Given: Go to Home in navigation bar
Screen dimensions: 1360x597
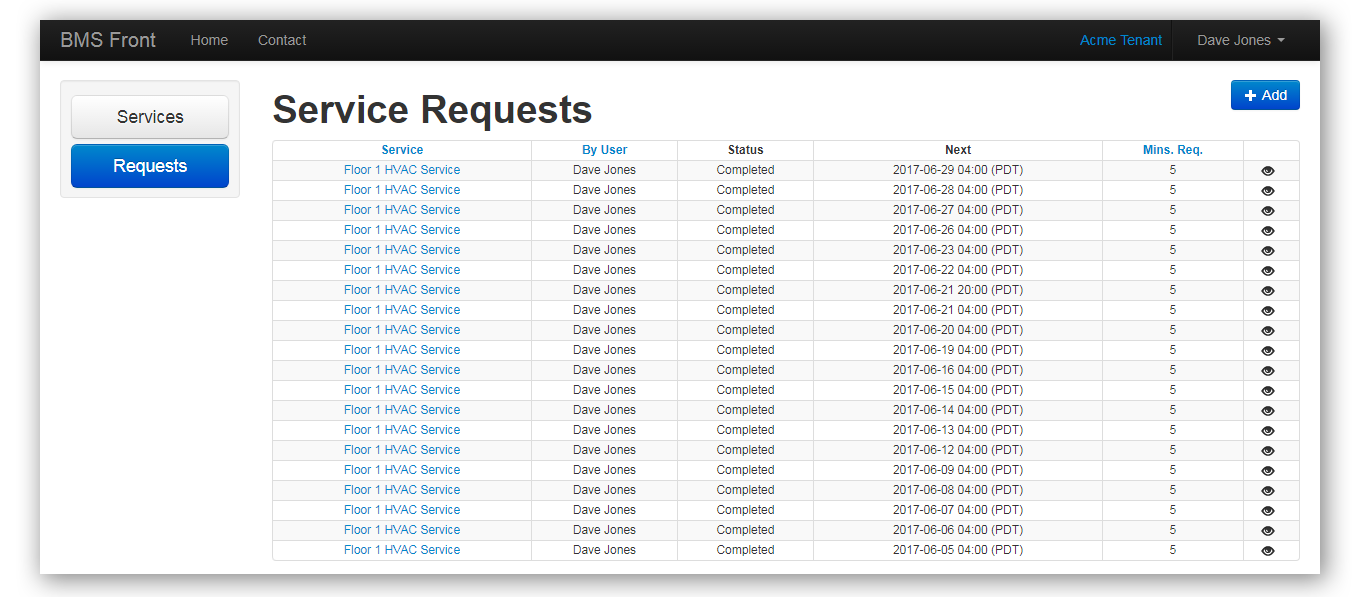Looking at the screenshot, I should (209, 40).
